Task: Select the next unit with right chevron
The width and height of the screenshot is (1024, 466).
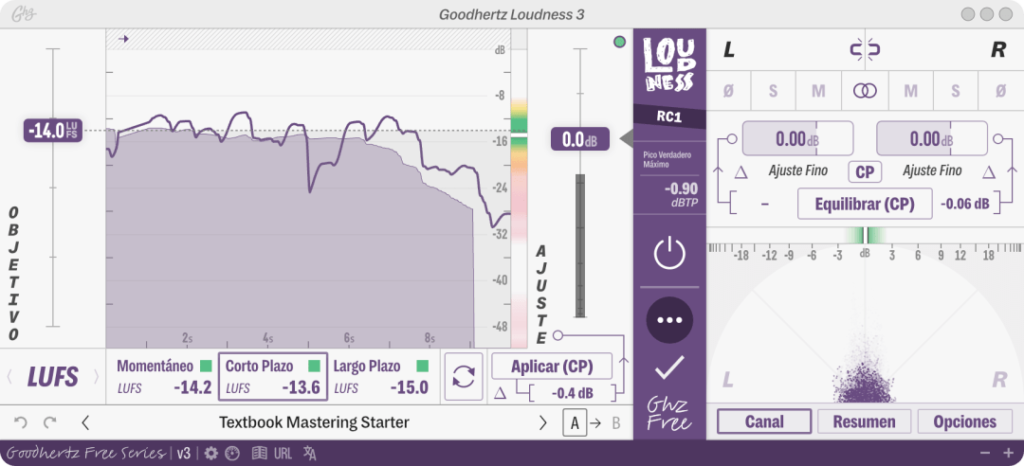Action: click(x=97, y=377)
